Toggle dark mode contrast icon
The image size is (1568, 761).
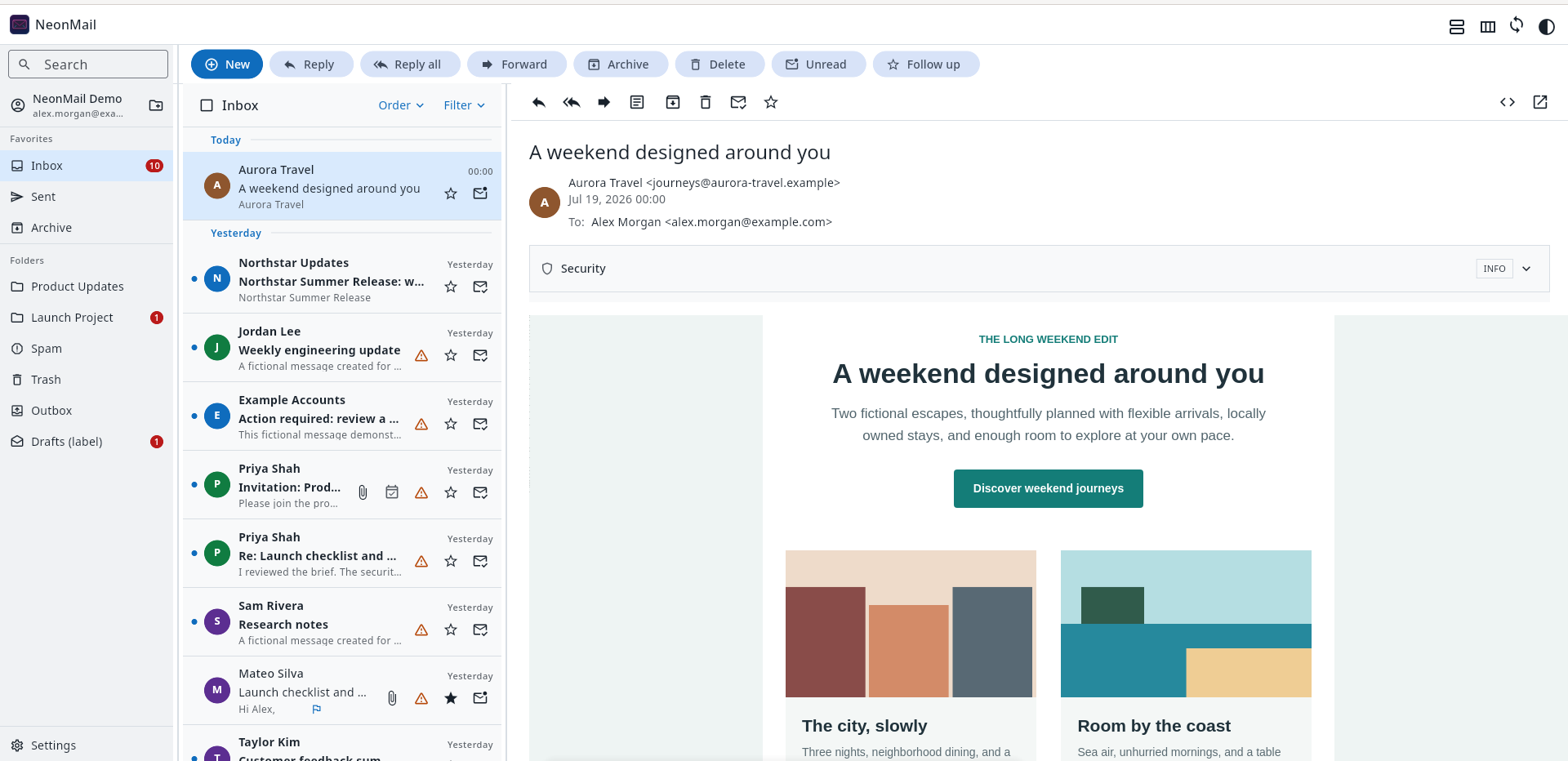(1546, 26)
